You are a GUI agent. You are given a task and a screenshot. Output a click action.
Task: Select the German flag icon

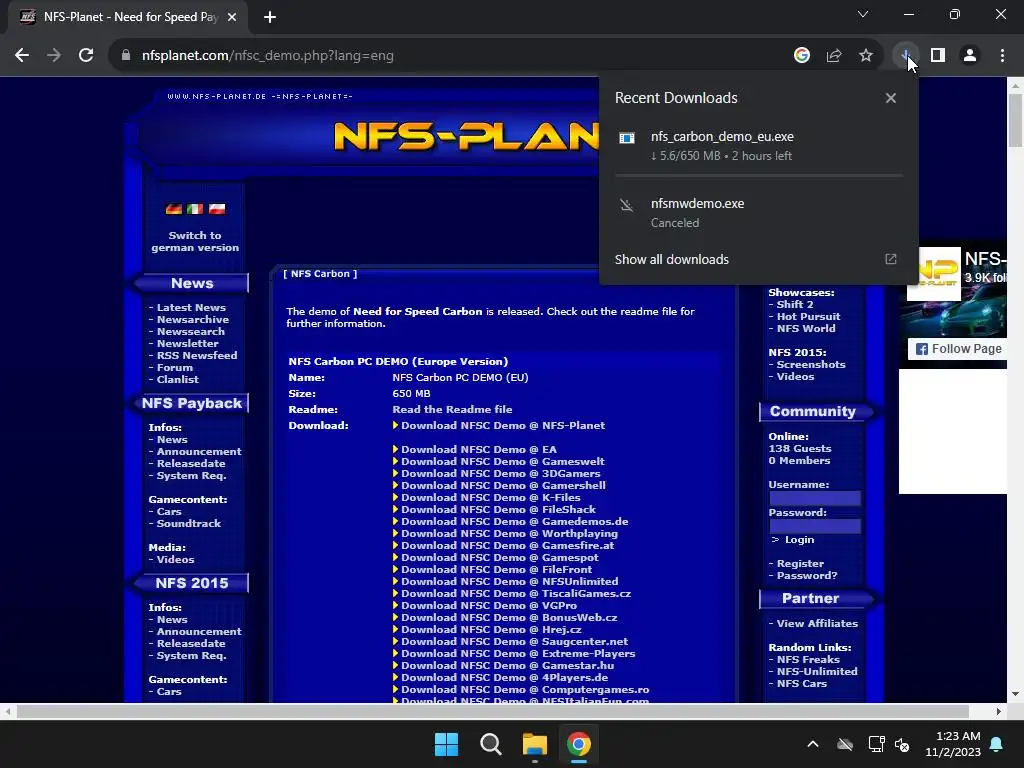point(174,209)
